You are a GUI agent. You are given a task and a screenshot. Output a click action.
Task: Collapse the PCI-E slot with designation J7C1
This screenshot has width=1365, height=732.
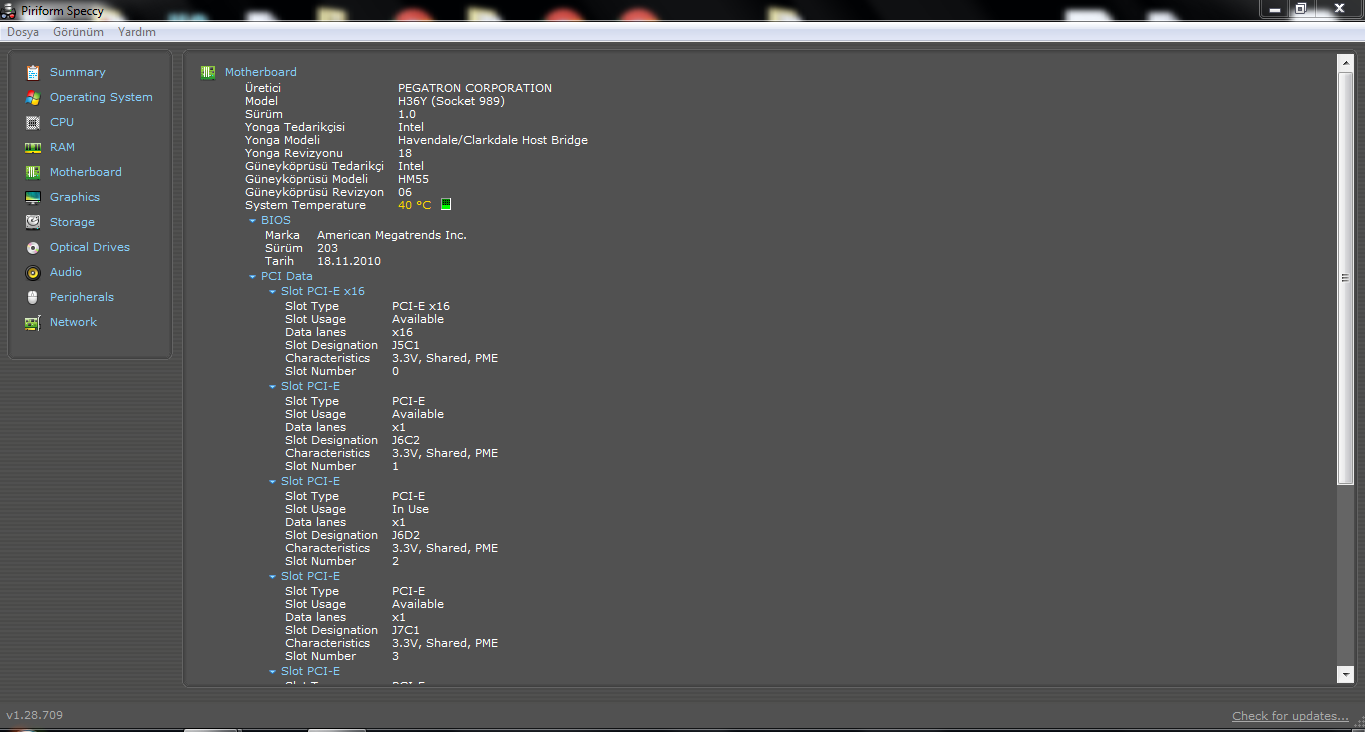[x=272, y=576]
